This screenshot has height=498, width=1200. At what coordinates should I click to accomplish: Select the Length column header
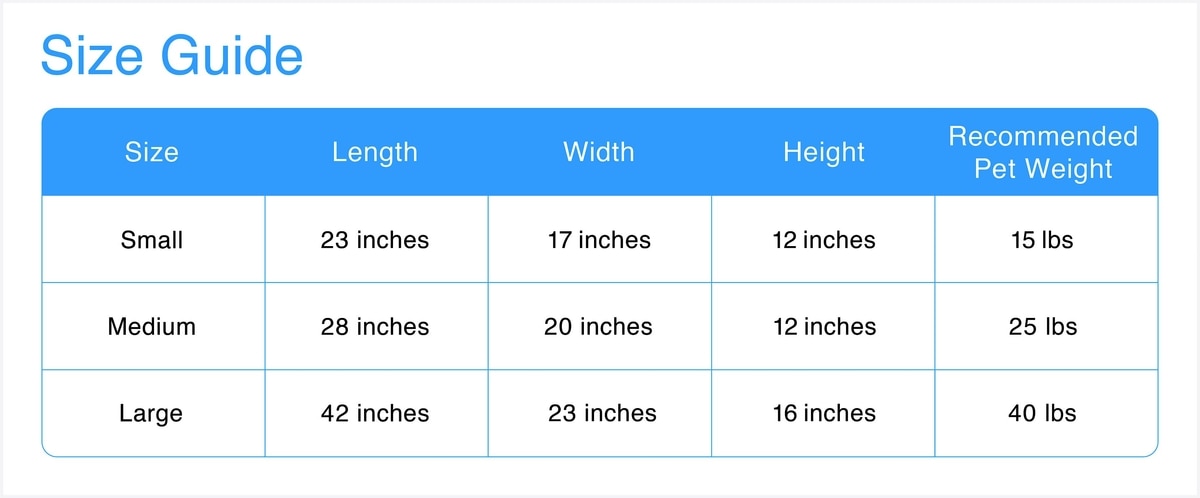pos(375,152)
